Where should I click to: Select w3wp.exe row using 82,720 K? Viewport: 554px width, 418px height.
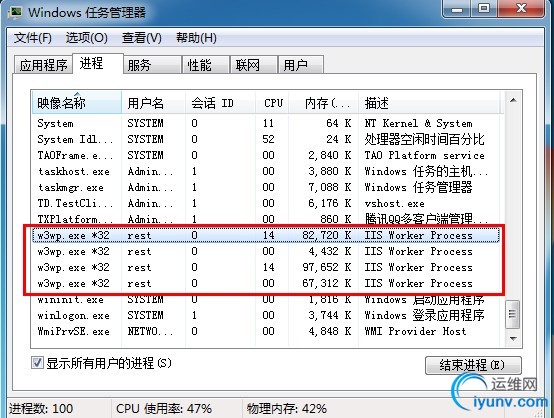pyautogui.click(x=266, y=235)
